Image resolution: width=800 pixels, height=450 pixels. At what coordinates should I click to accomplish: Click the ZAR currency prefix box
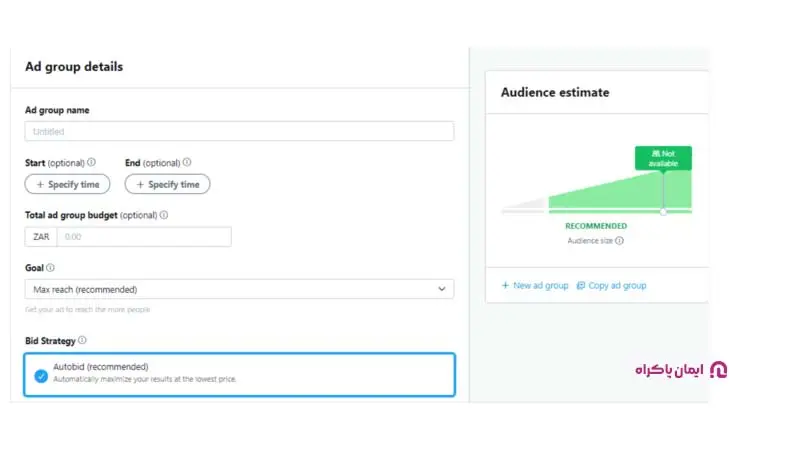pyautogui.click(x=41, y=237)
